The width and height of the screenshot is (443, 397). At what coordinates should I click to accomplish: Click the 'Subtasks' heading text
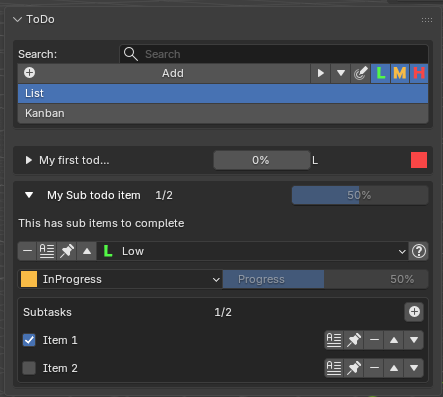point(47,312)
